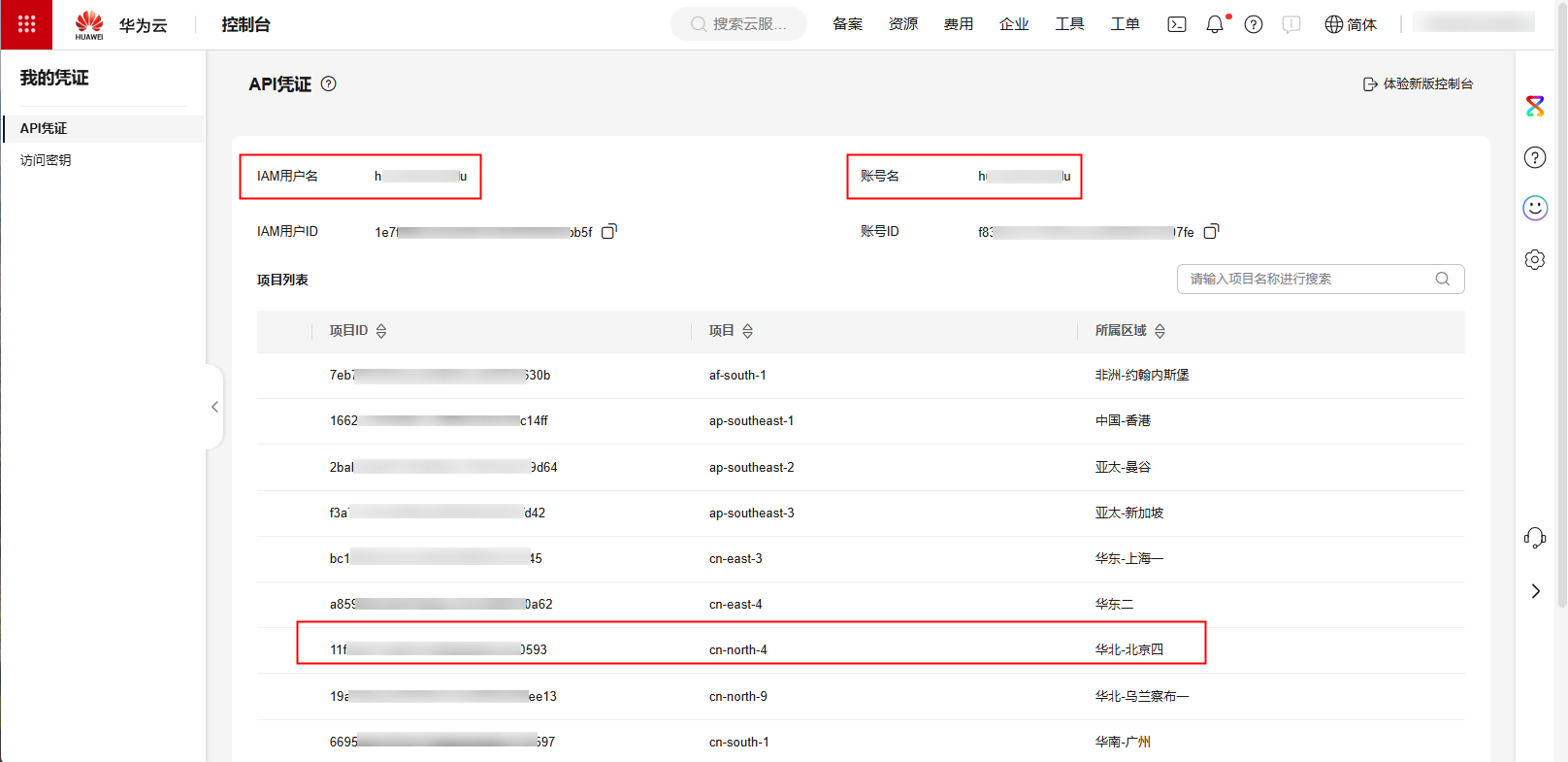Sort by 所属区域 column

tap(1160, 331)
